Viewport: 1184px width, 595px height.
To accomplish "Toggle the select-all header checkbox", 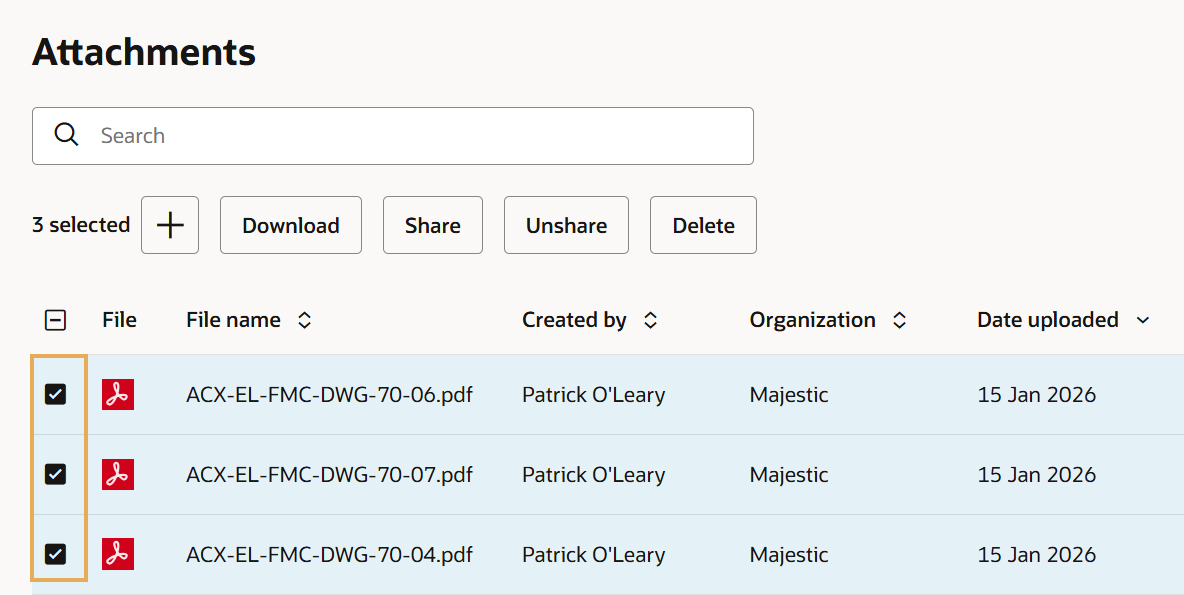I will coord(56,320).
